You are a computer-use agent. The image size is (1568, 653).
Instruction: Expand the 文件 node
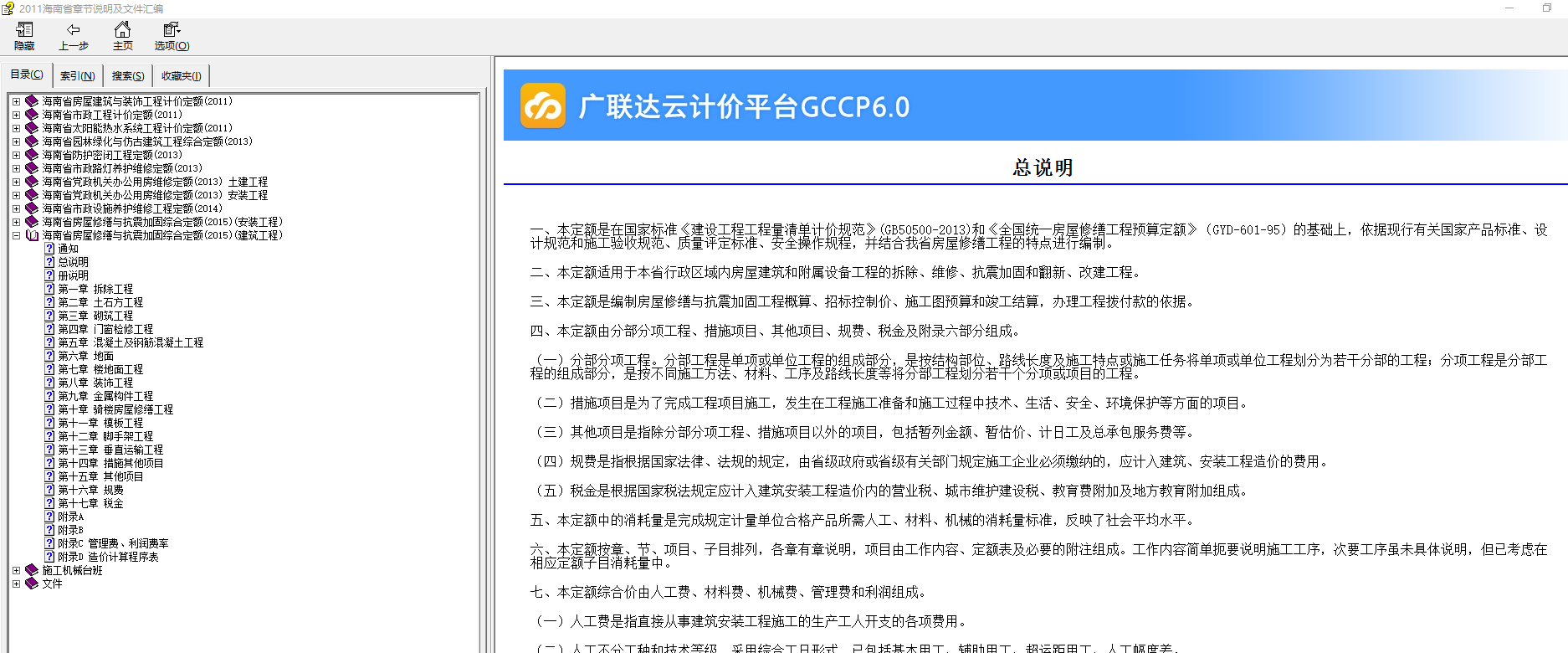tap(16, 584)
